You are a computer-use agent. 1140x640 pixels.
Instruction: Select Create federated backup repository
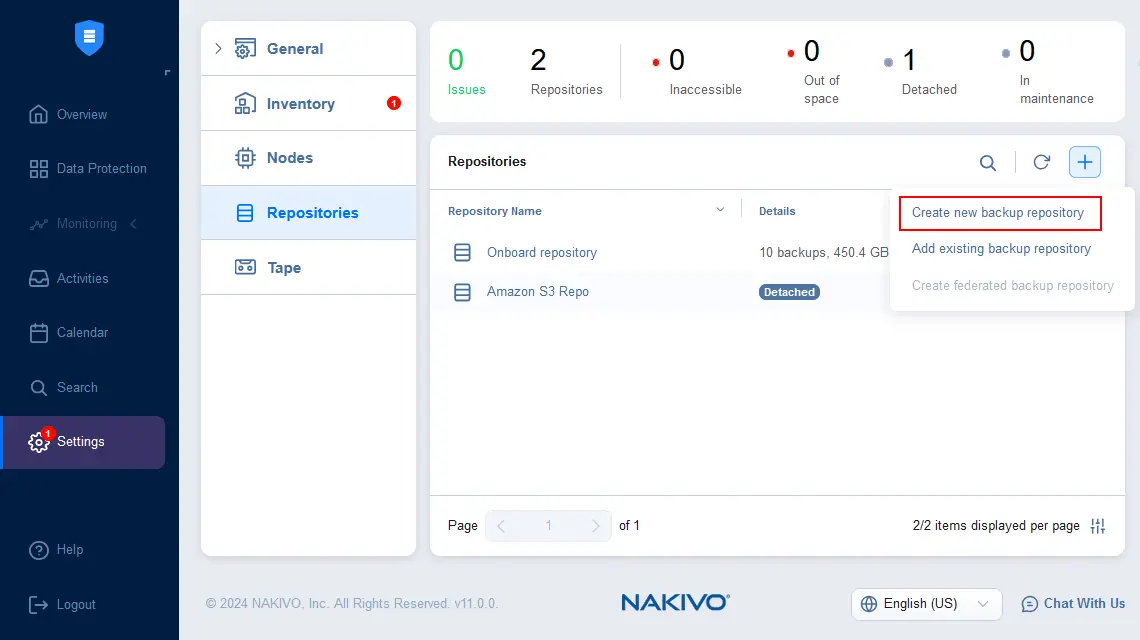coord(1013,286)
